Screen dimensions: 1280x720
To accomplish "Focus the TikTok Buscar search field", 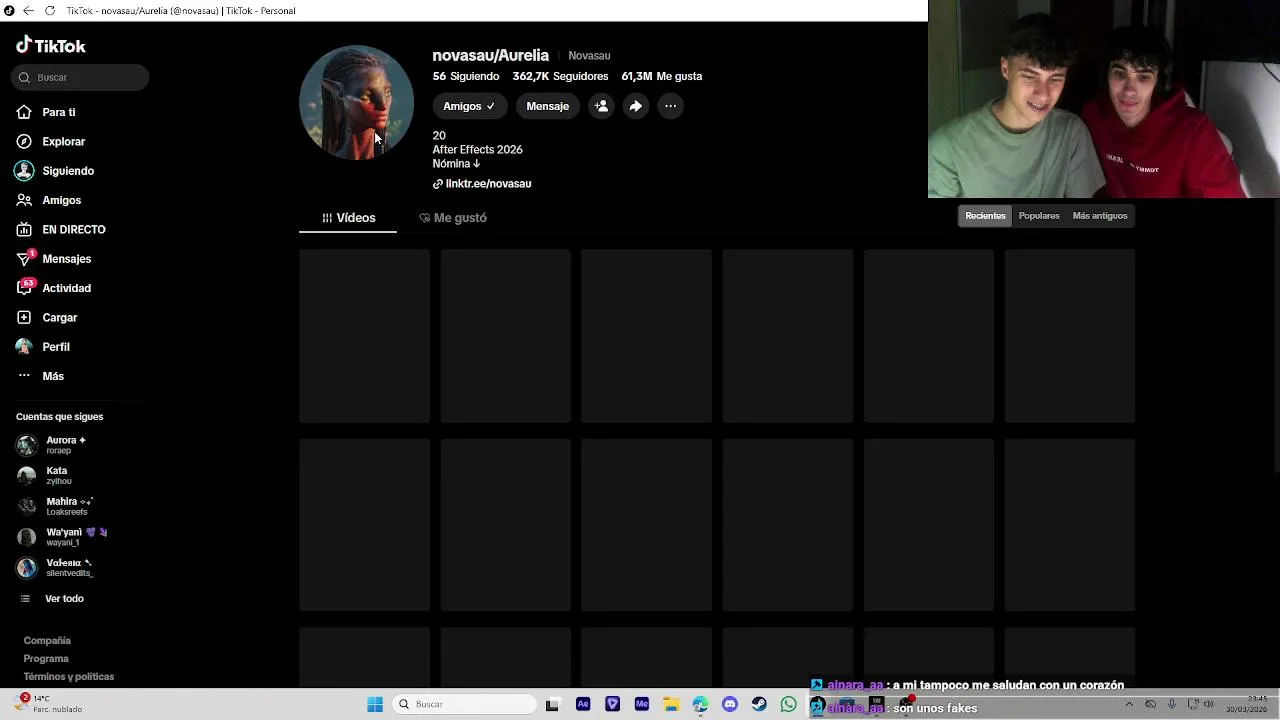I will tap(80, 77).
